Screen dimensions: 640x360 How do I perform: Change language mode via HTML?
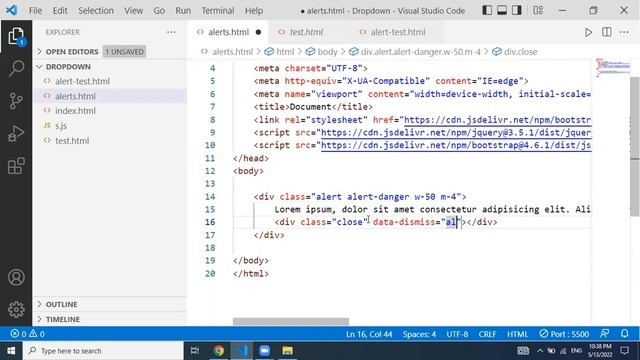pyautogui.click(x=518, y=334)
